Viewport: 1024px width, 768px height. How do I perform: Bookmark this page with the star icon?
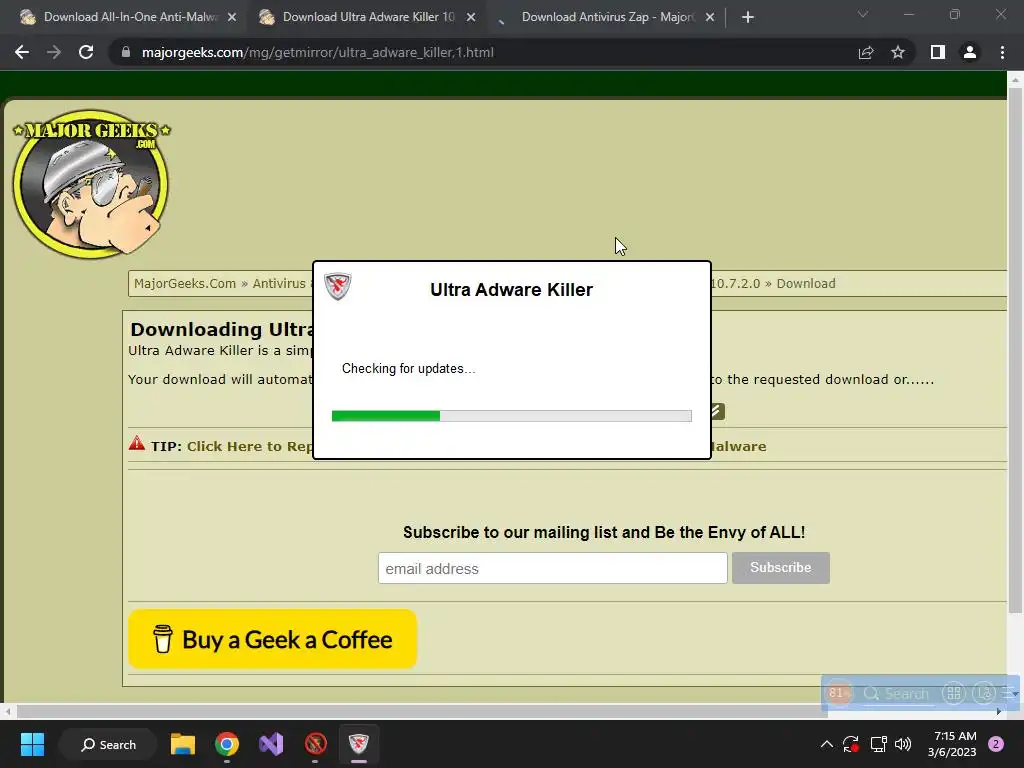click(898, 52)
